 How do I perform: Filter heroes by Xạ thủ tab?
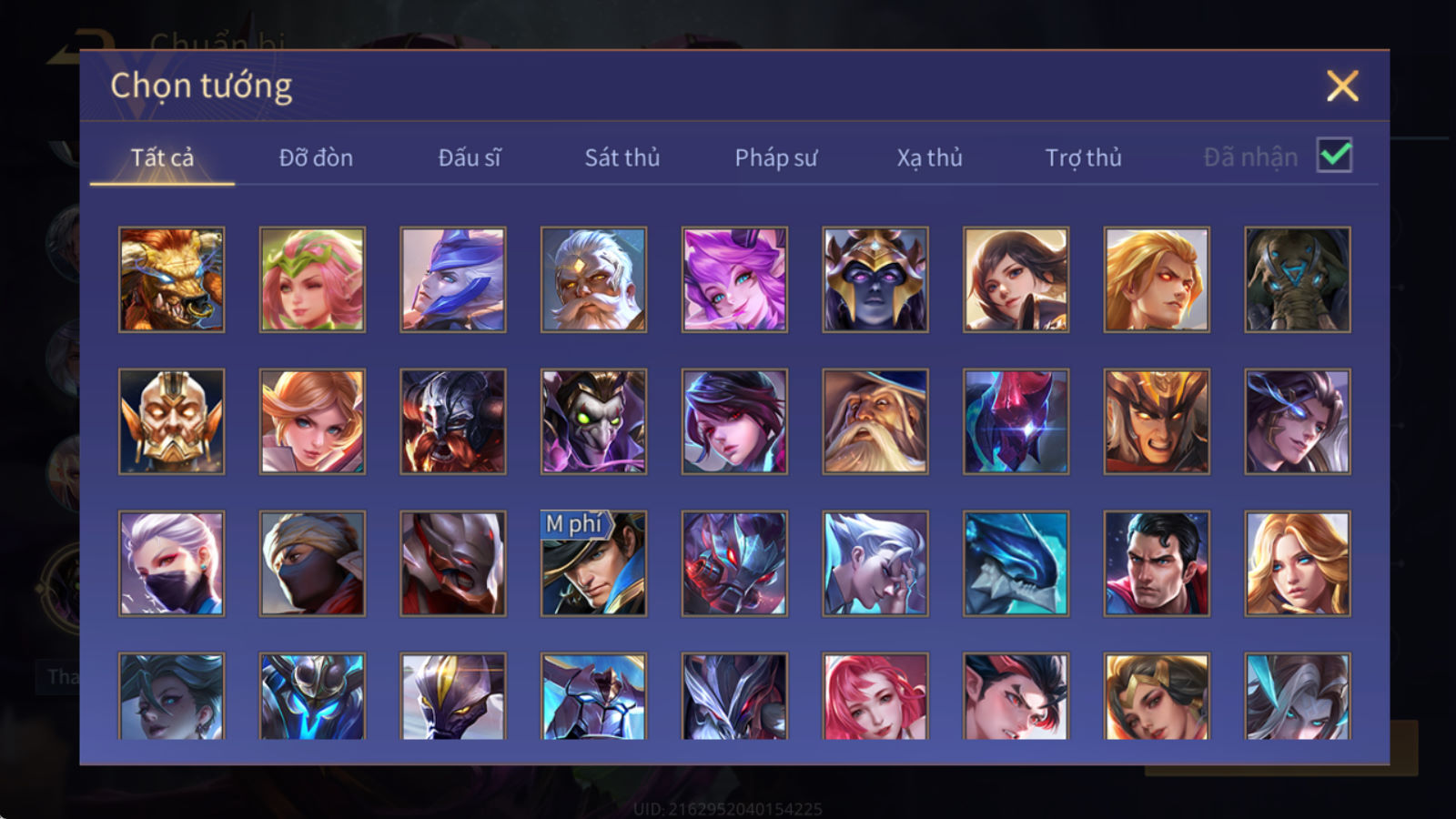929,157
